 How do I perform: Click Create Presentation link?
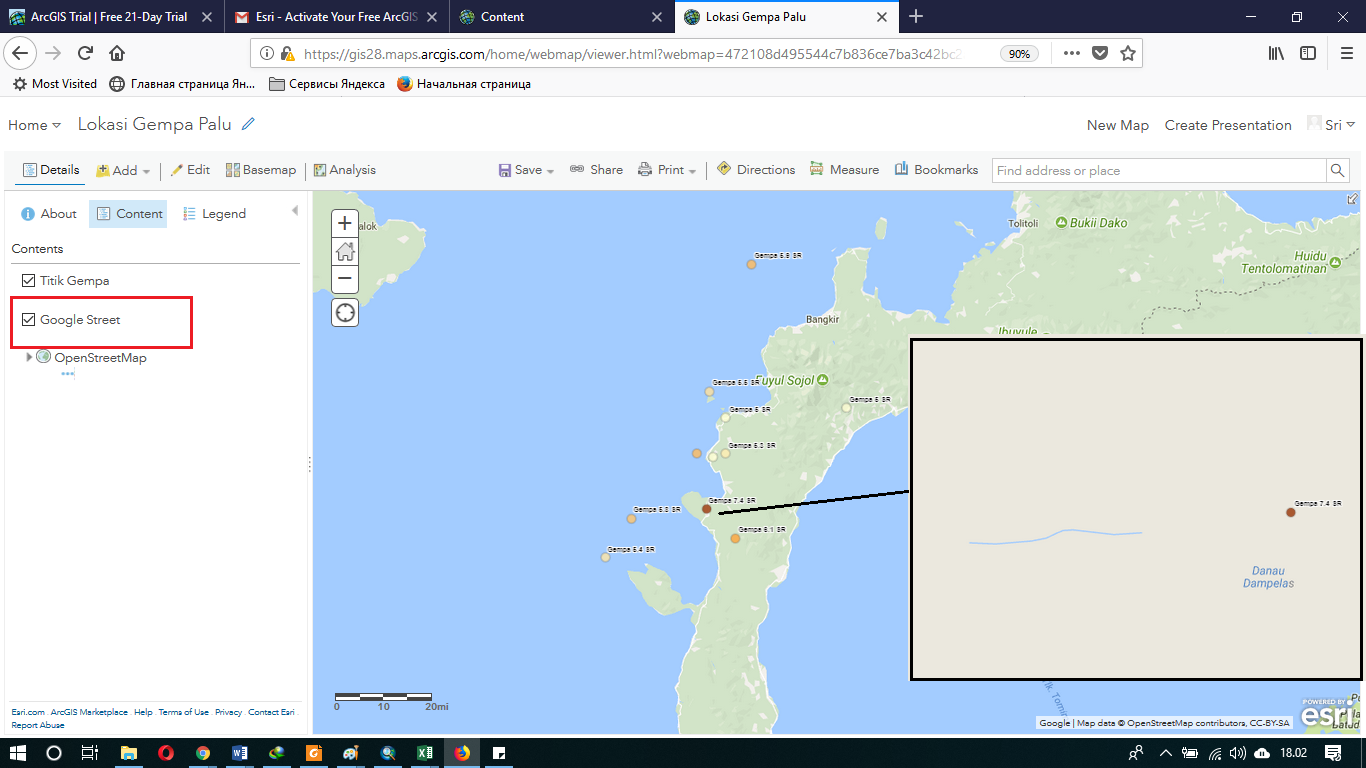click(x=1228, y=125)
